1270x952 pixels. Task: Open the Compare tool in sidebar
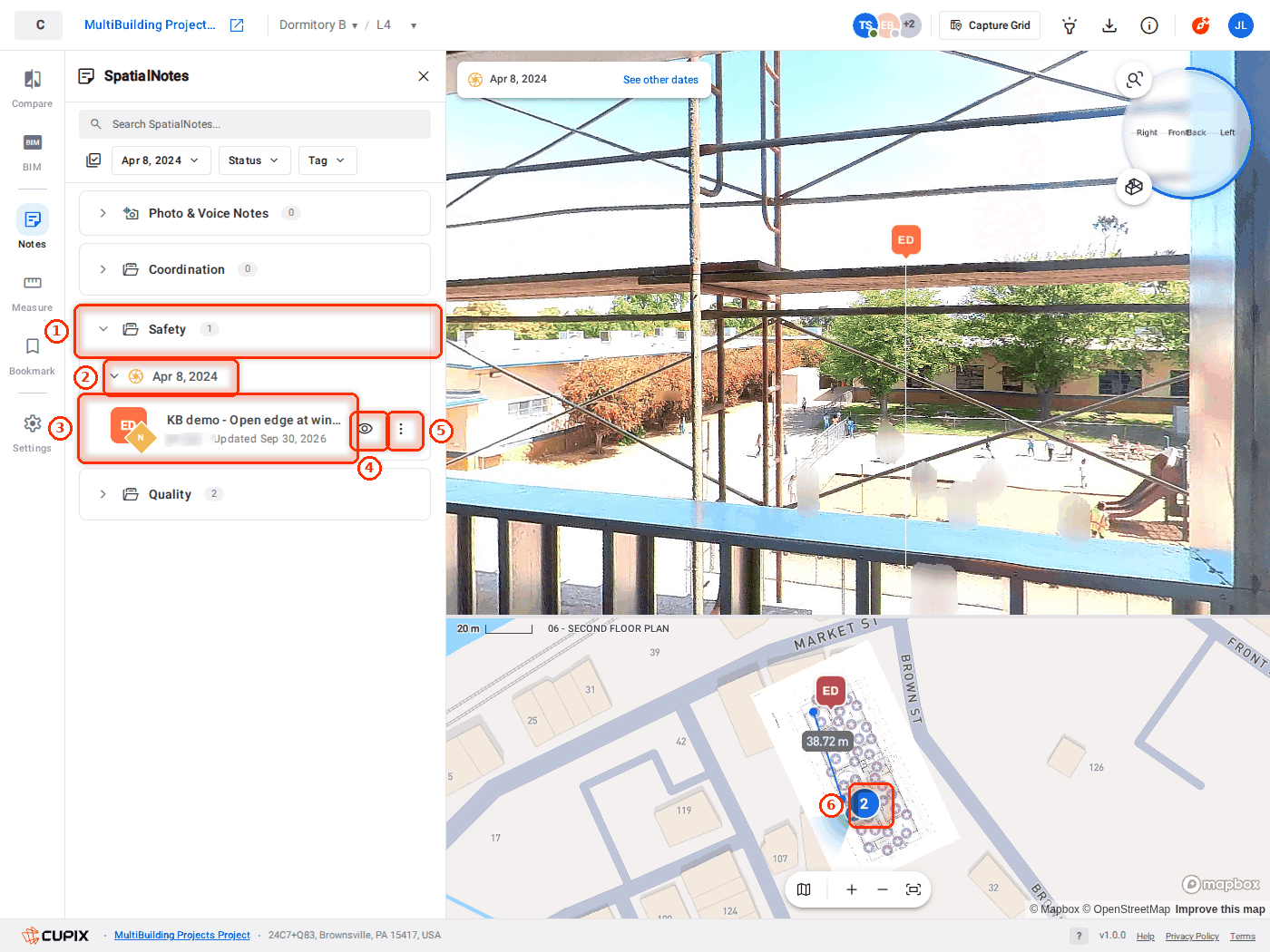point(32,89)
